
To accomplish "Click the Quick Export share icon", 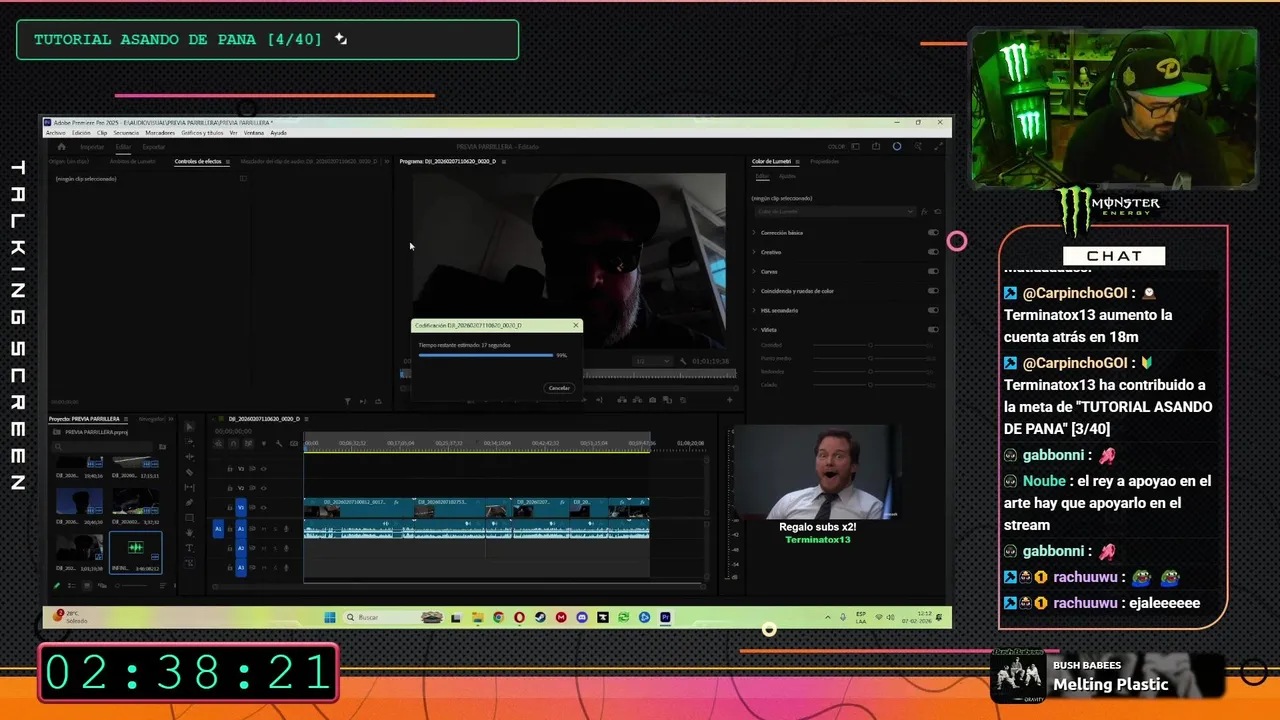I will point(876,147).
